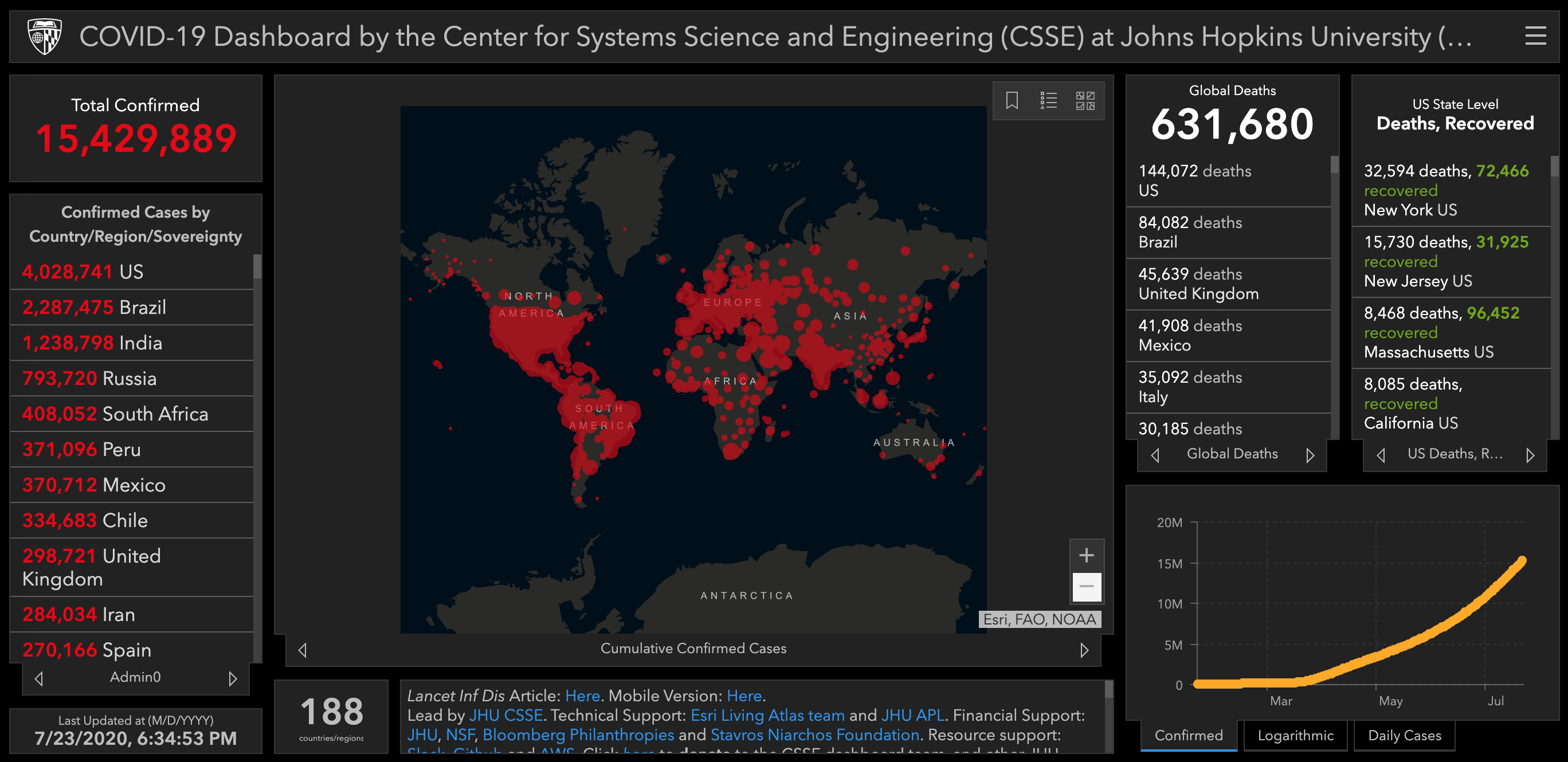Zoom in on the map with plus button
Screen dimensions: 1568x762
pos(1086,555)
